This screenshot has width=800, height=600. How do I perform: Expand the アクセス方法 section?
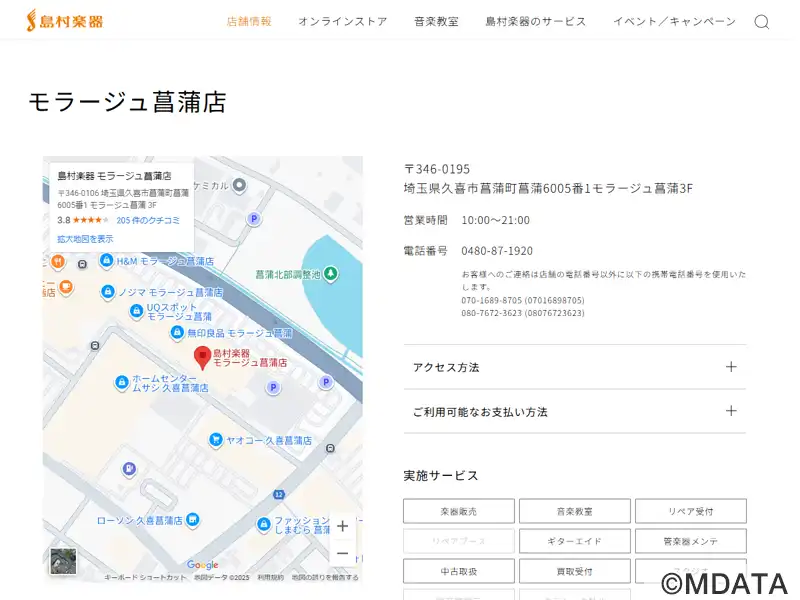(574, 367)
